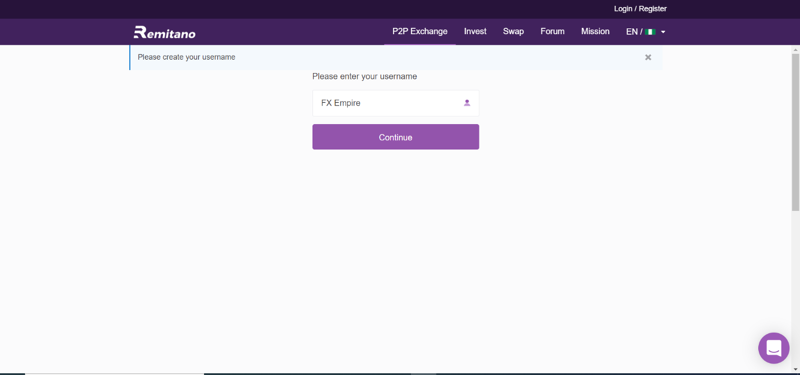Click the Nigeria flag icon
The image size is (800, 375).
pyautogui.click(x=650, y=32)
